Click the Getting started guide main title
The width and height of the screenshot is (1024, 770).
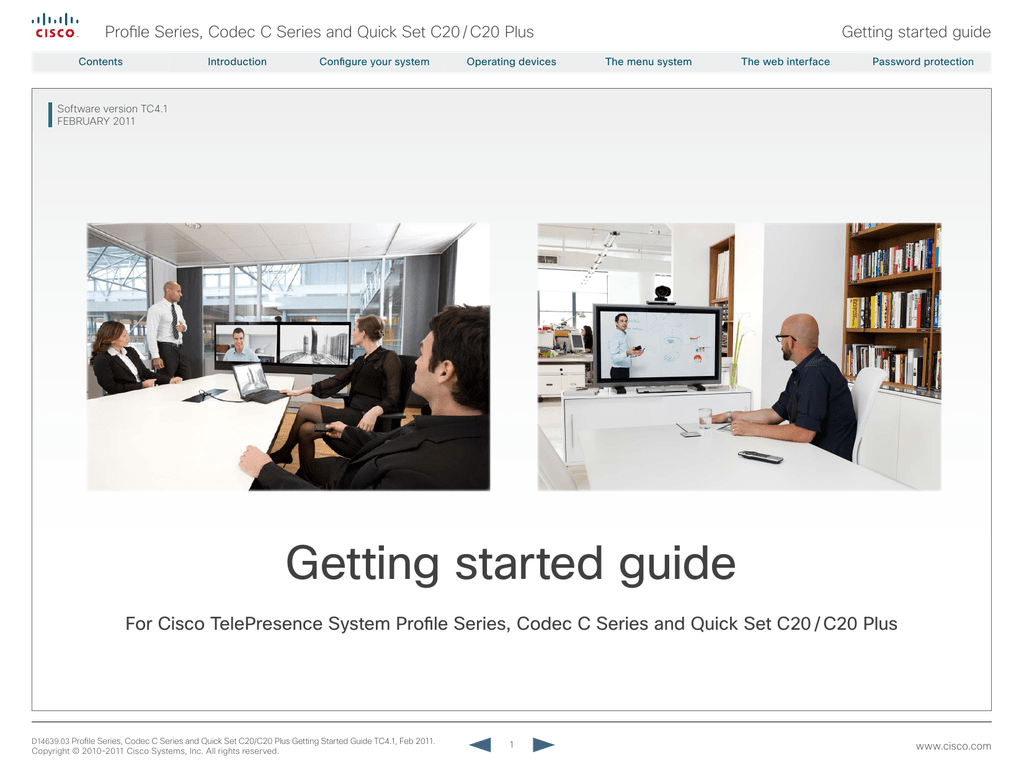coord(511,564)
